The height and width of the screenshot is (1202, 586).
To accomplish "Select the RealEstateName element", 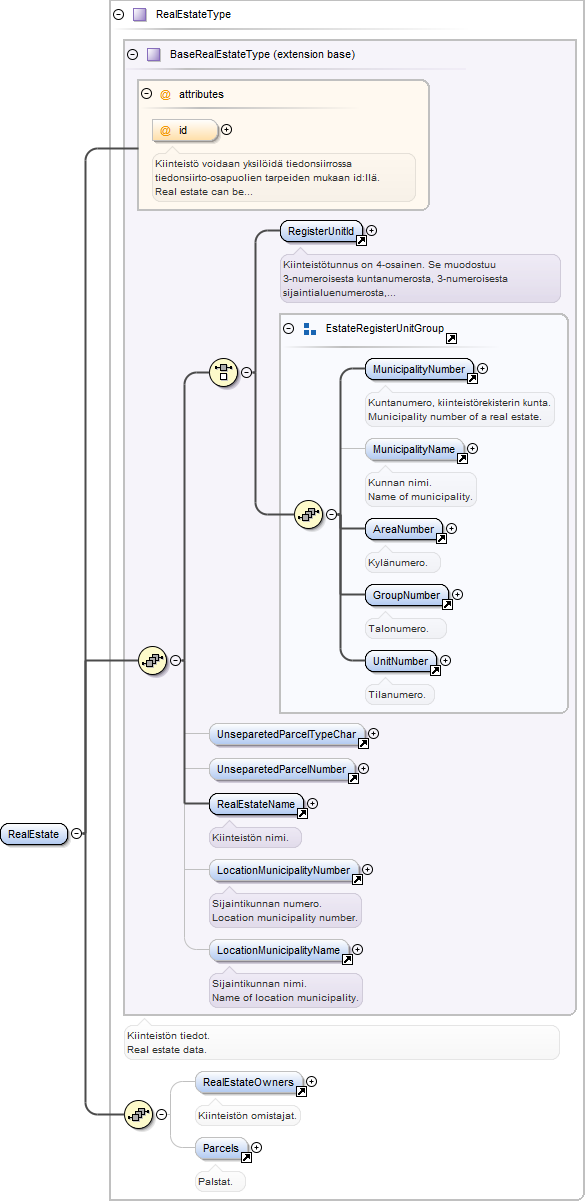I will click(x=256, y=804).
